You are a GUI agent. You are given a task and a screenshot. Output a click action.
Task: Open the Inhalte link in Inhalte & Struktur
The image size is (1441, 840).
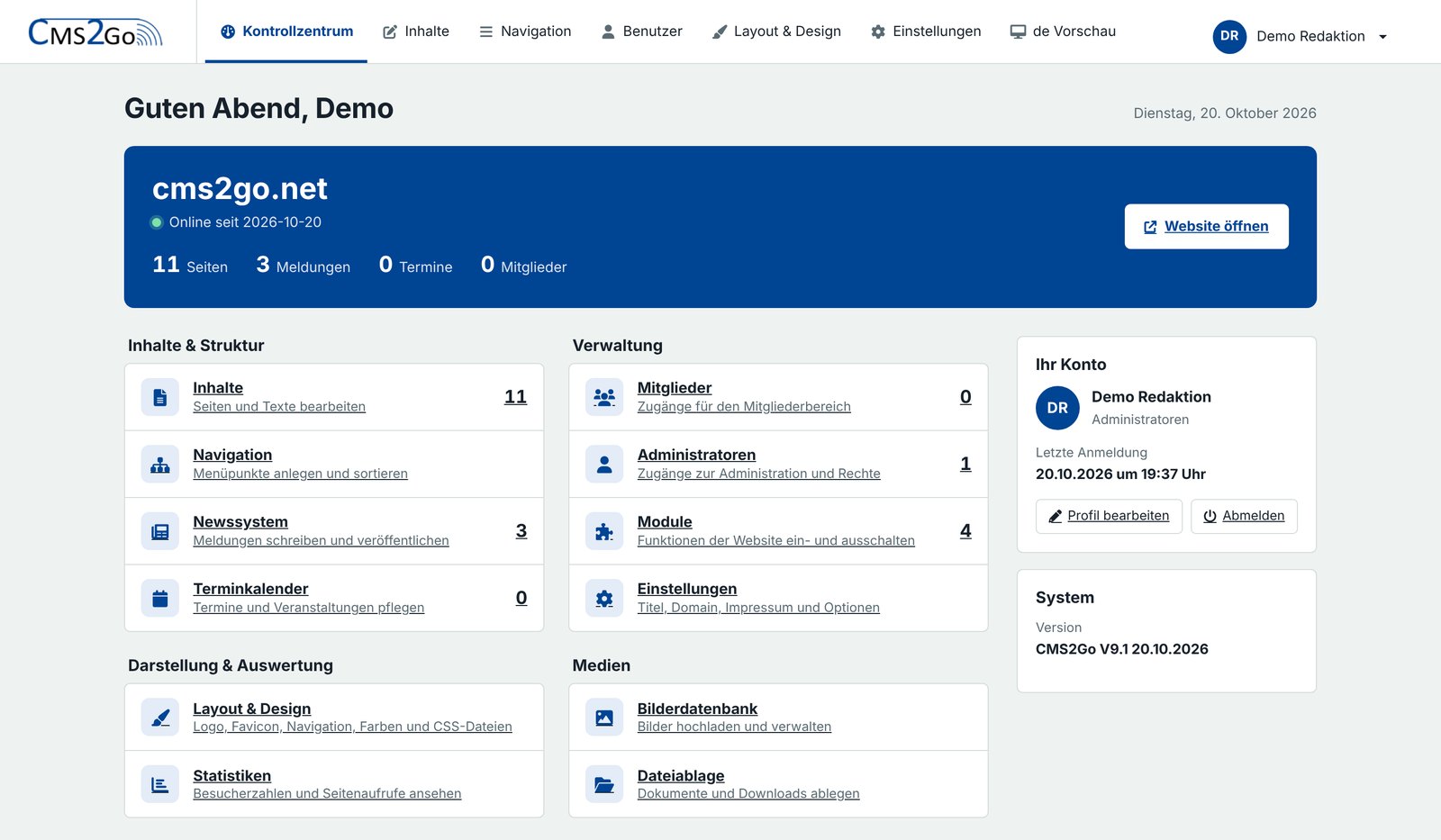click(218, 388)
